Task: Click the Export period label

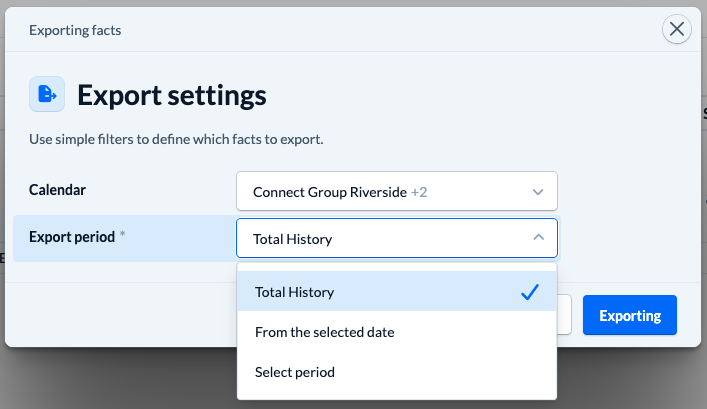Action: coord(72,237)
